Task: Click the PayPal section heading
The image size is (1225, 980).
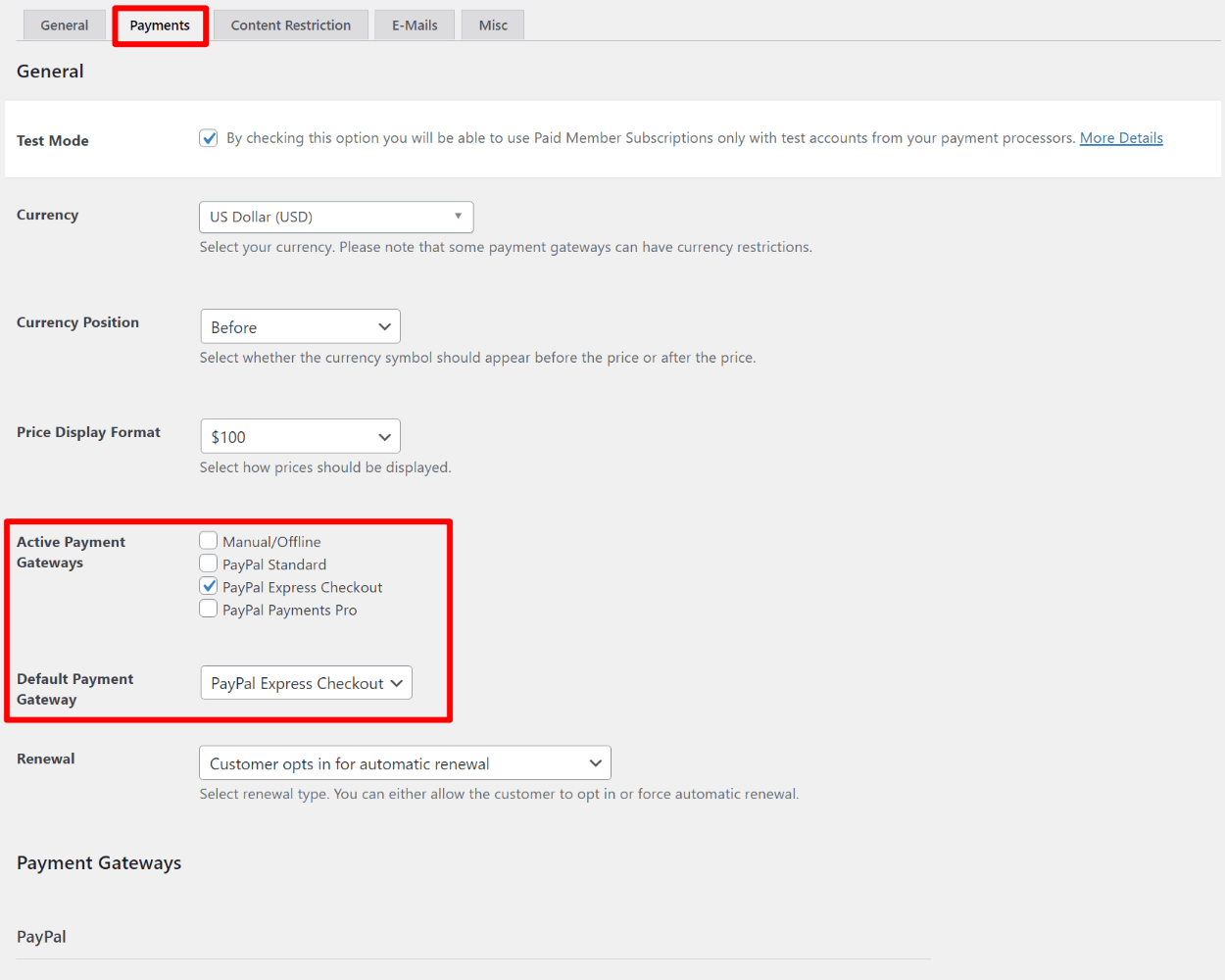Action: pos(41,937)
